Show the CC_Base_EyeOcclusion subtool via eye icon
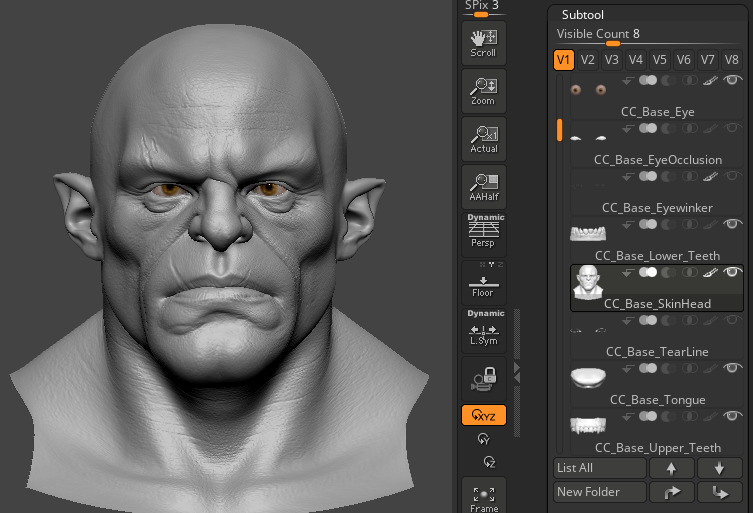753x513 pixels. (x=732, y=128)
